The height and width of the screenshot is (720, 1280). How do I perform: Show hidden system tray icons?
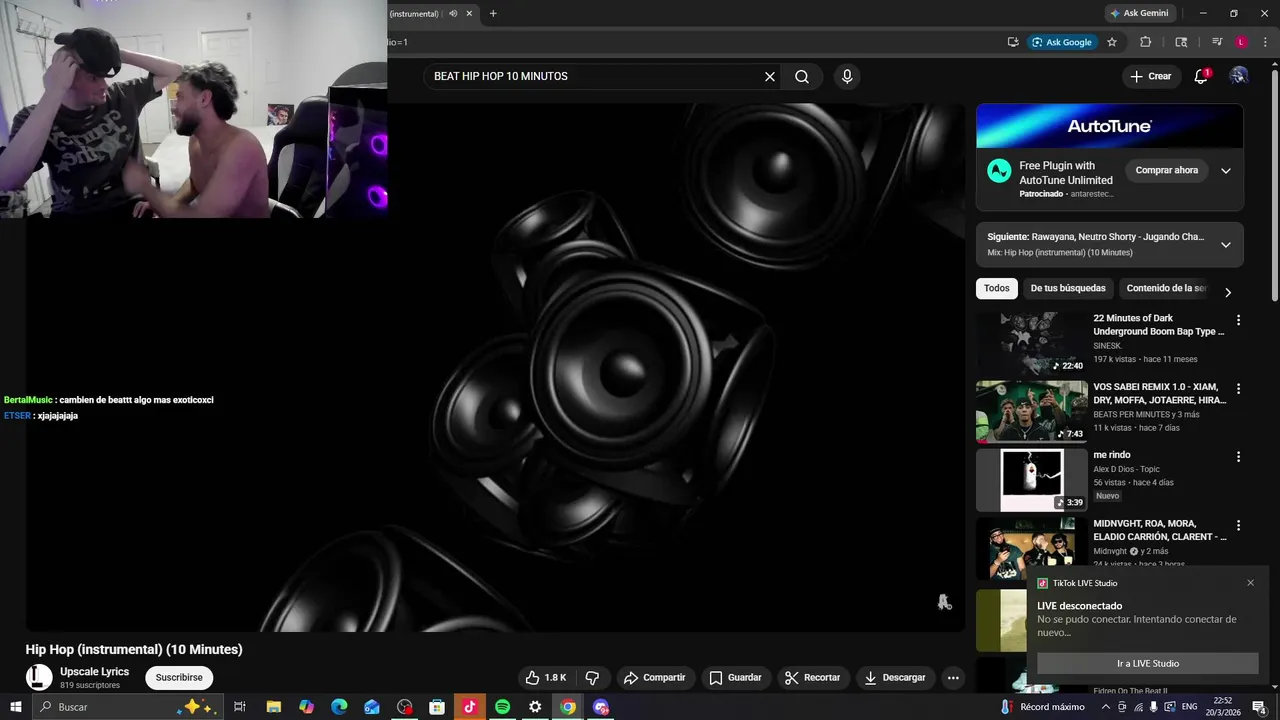tap(1108, 707)
